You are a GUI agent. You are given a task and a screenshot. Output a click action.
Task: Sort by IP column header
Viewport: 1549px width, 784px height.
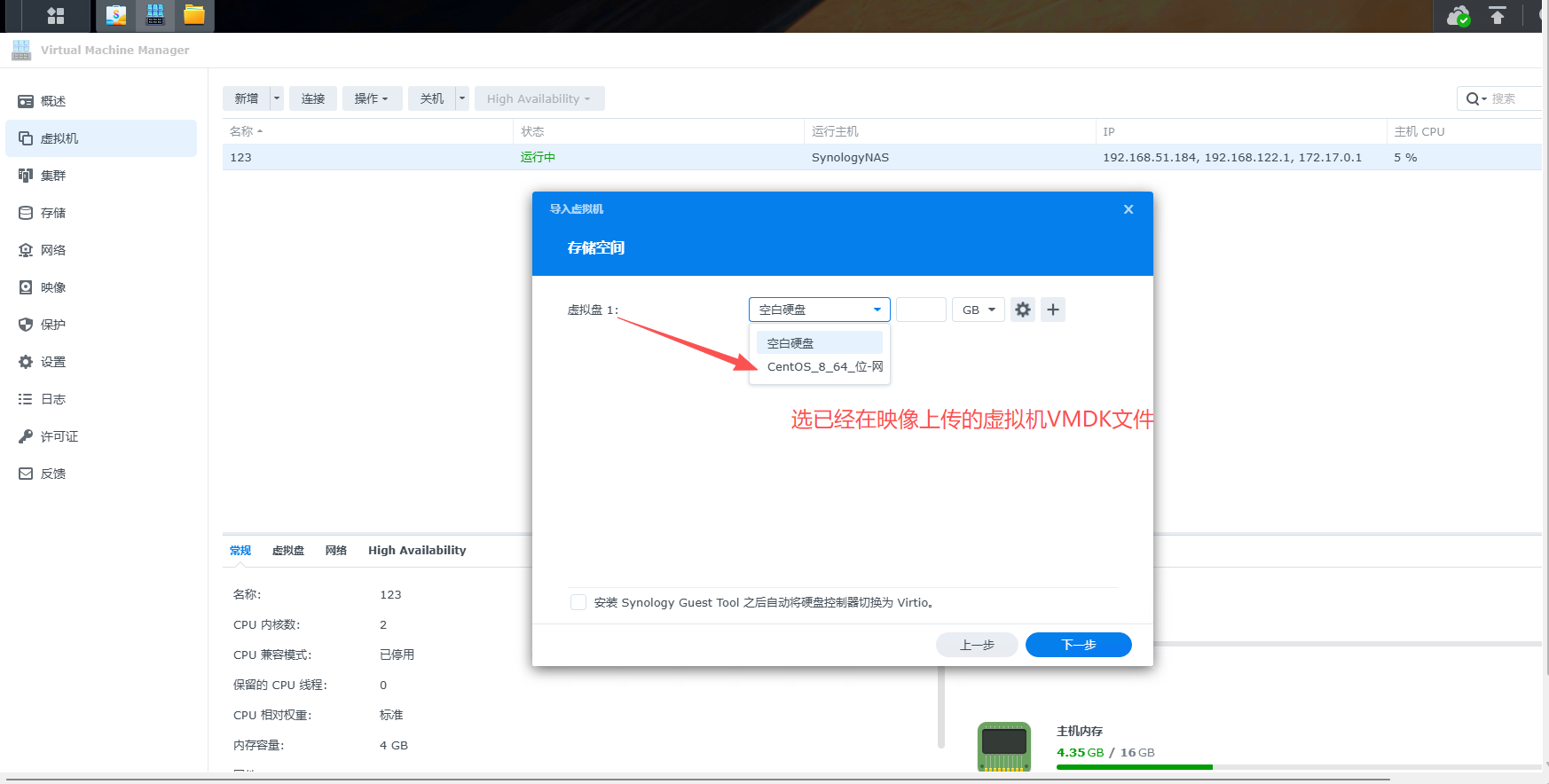[x=1240, y=131]
